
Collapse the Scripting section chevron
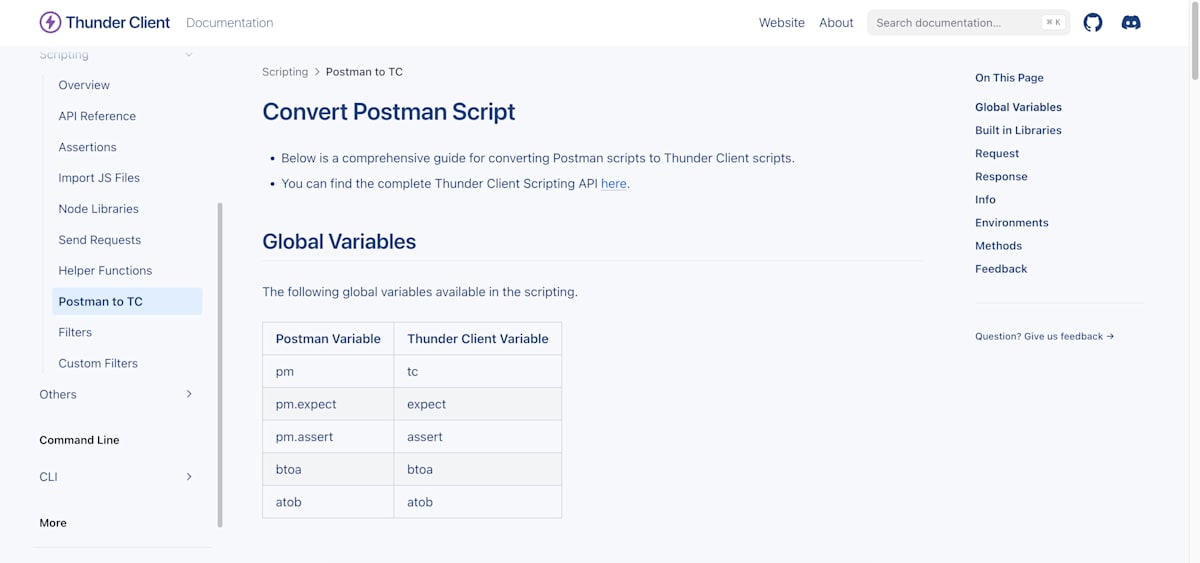tap(189, 54)
